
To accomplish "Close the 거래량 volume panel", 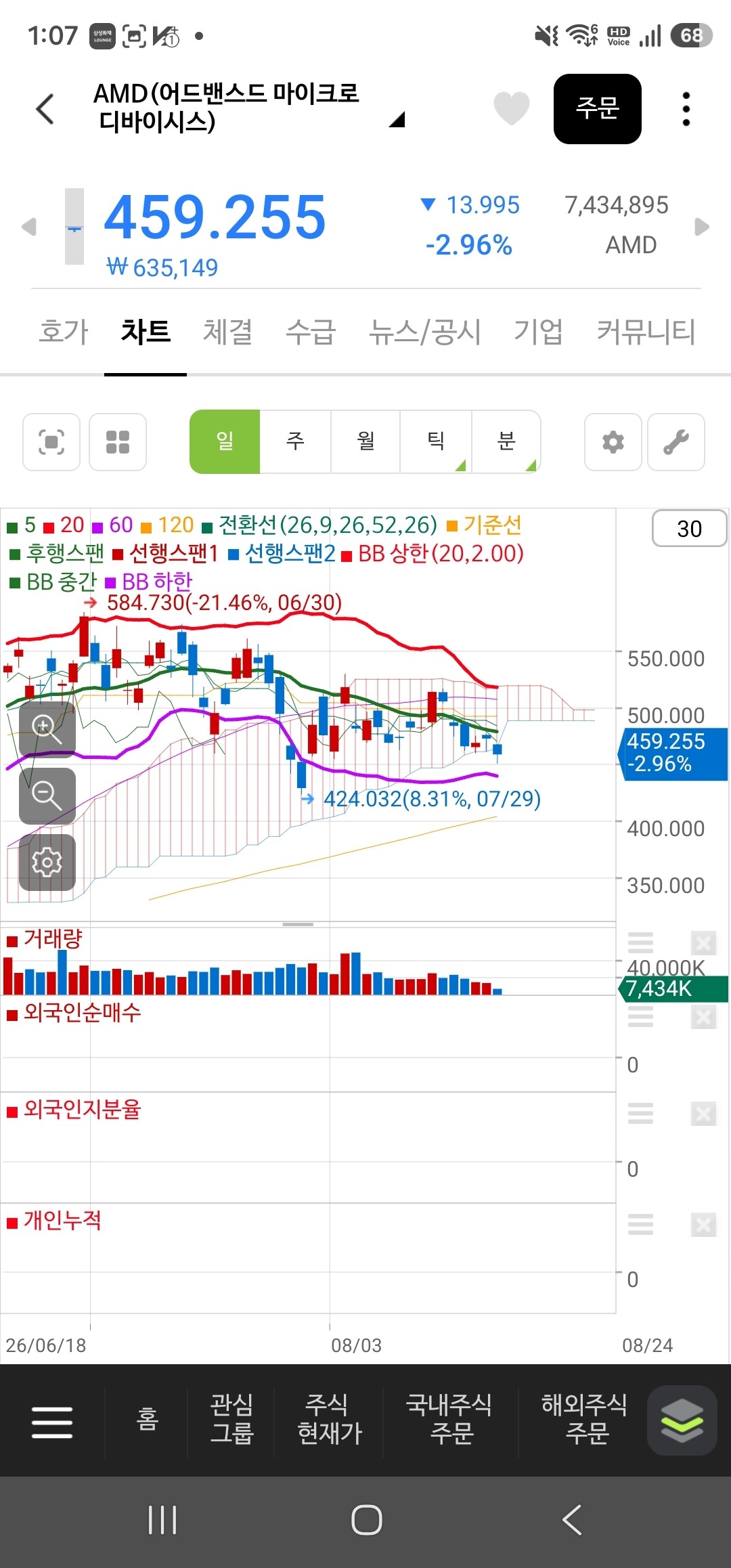I will point(703,942).
